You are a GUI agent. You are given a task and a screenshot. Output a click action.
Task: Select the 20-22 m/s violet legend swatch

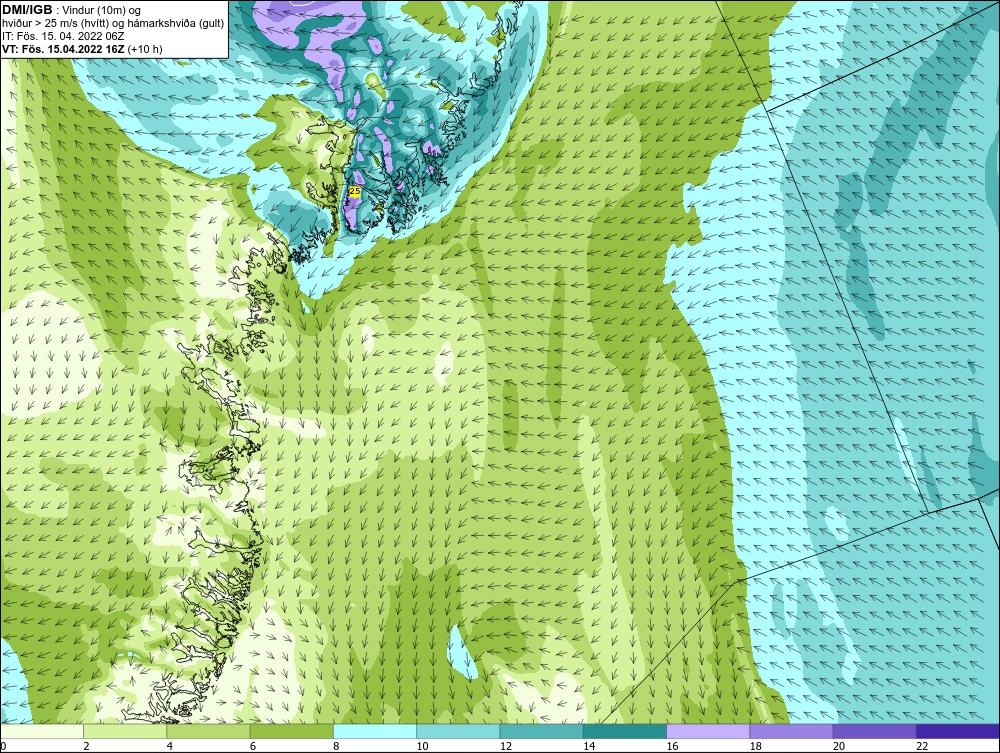(874, 731)
